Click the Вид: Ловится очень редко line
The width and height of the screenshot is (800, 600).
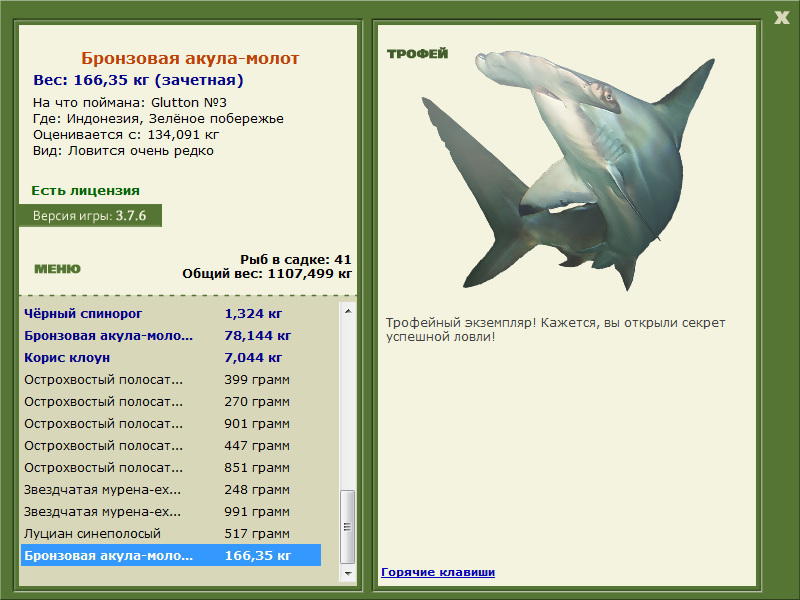(x=123, y=151)
